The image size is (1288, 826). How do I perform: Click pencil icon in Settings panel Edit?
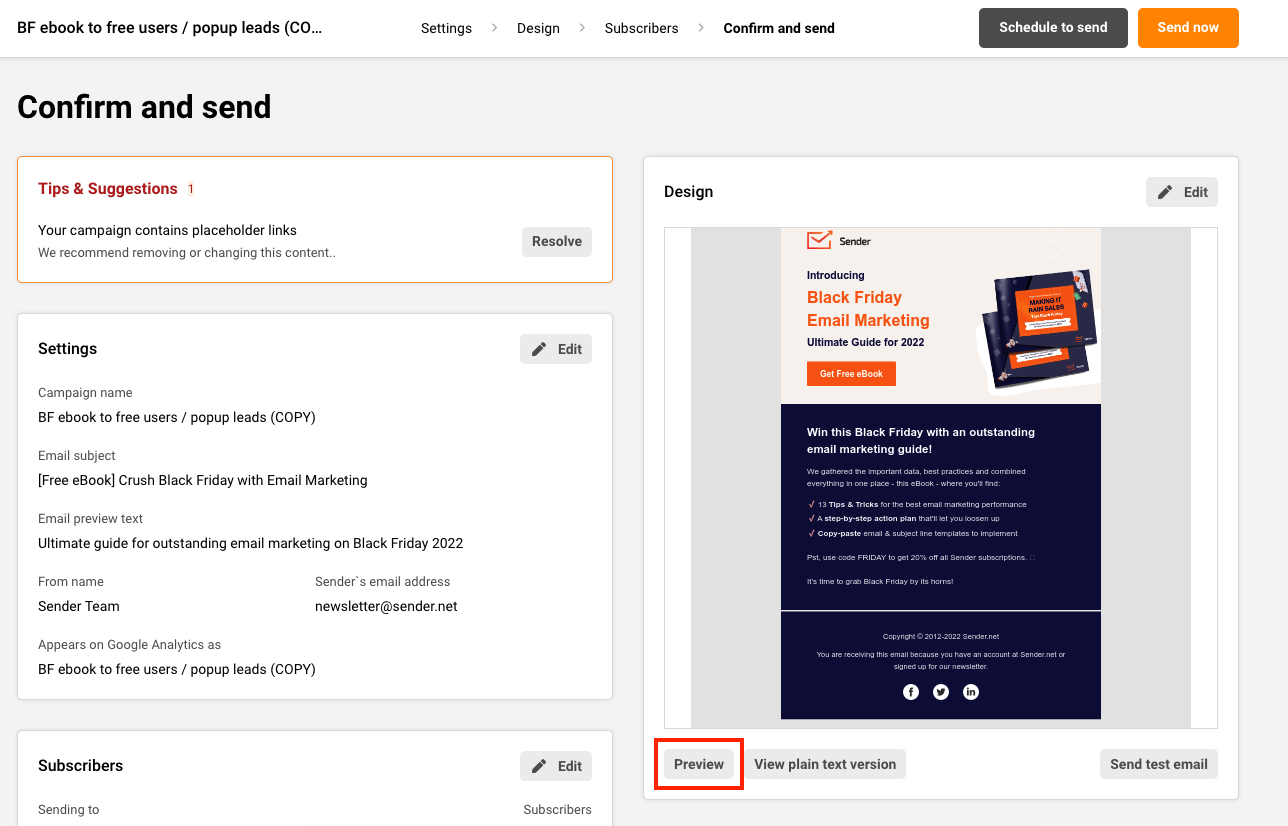tap(539, 349)
